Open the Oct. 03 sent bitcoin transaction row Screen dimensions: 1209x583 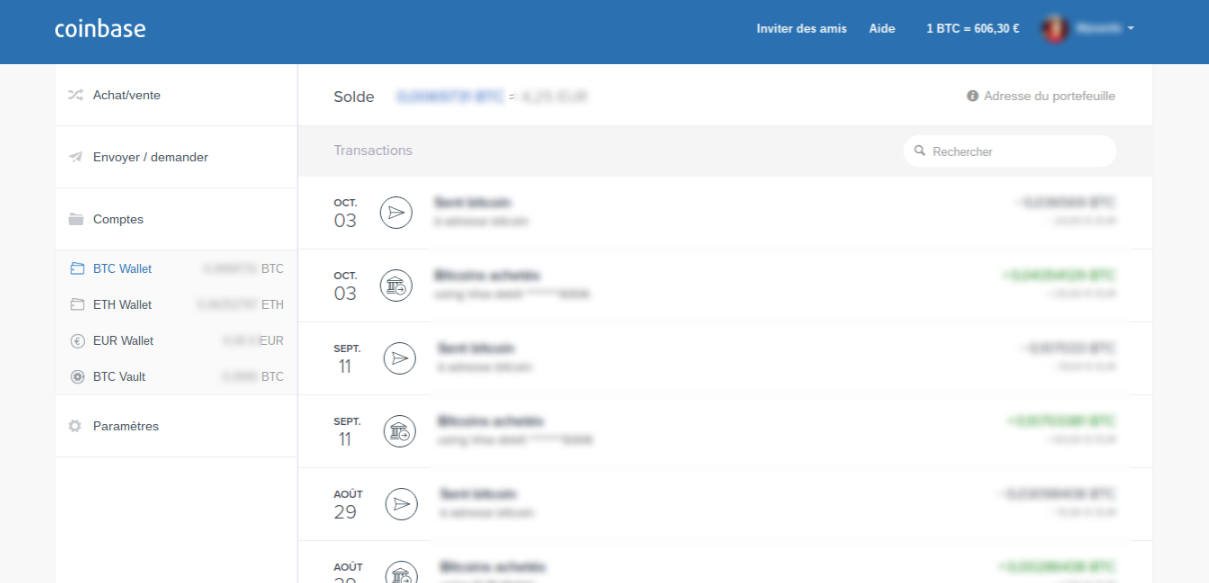click(725, 213)
